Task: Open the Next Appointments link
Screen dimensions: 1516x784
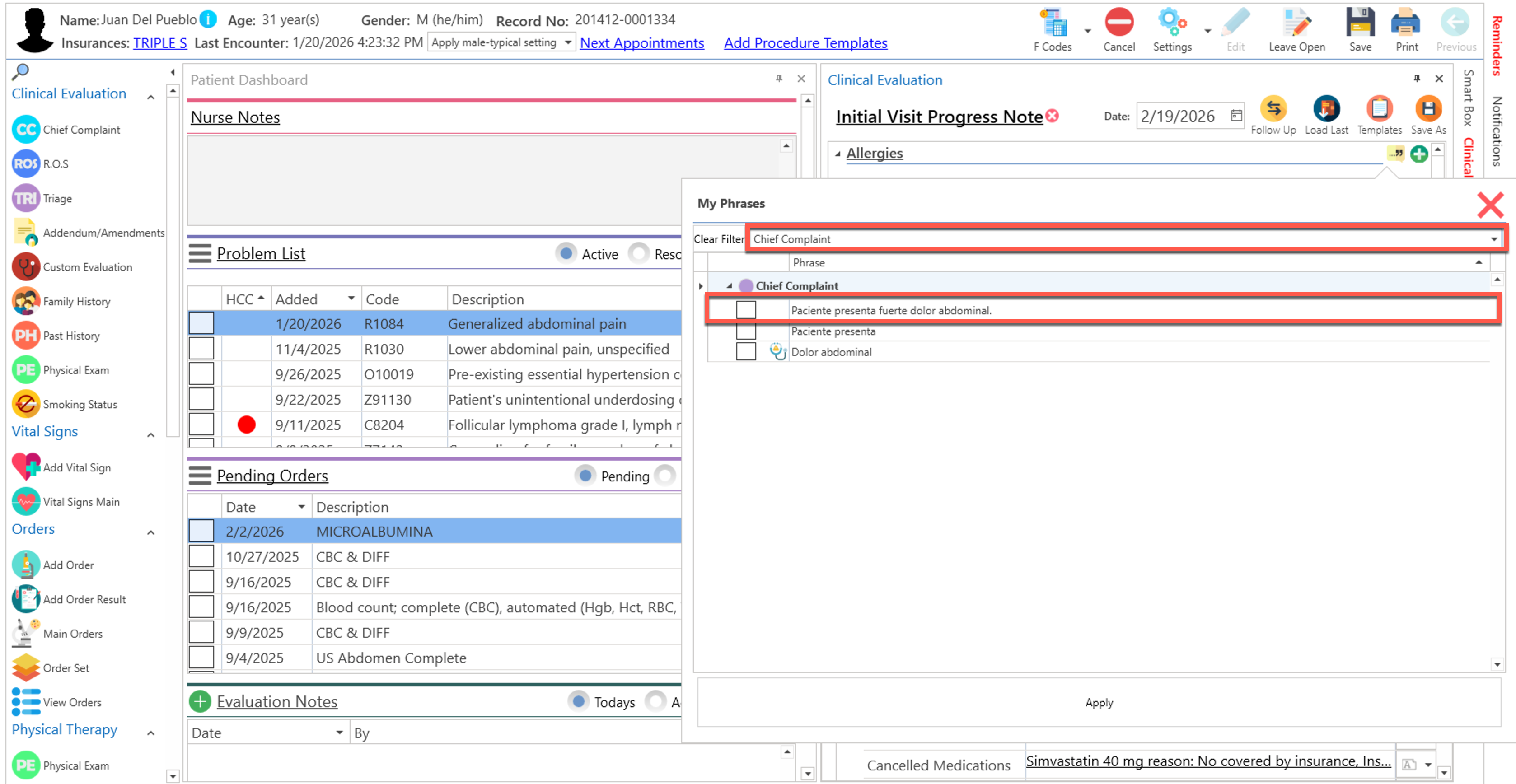Action: pyautogui.click(x=641, y=43)
